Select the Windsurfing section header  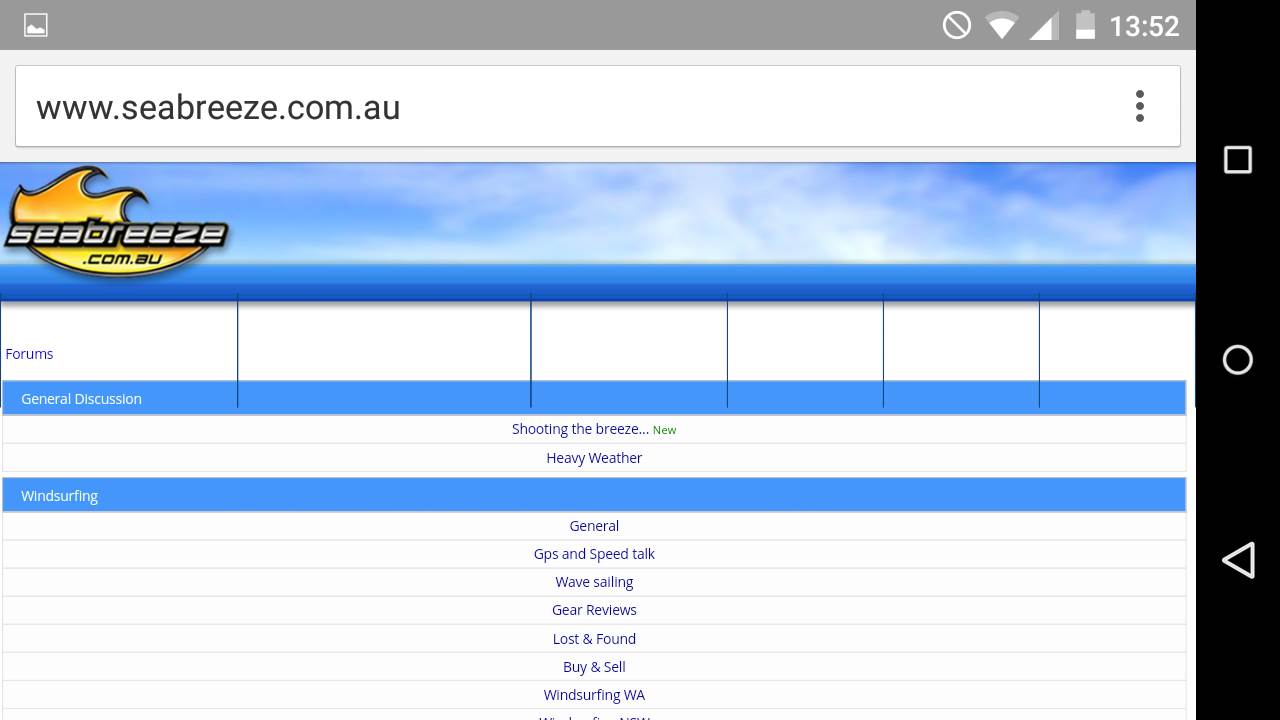59,496
